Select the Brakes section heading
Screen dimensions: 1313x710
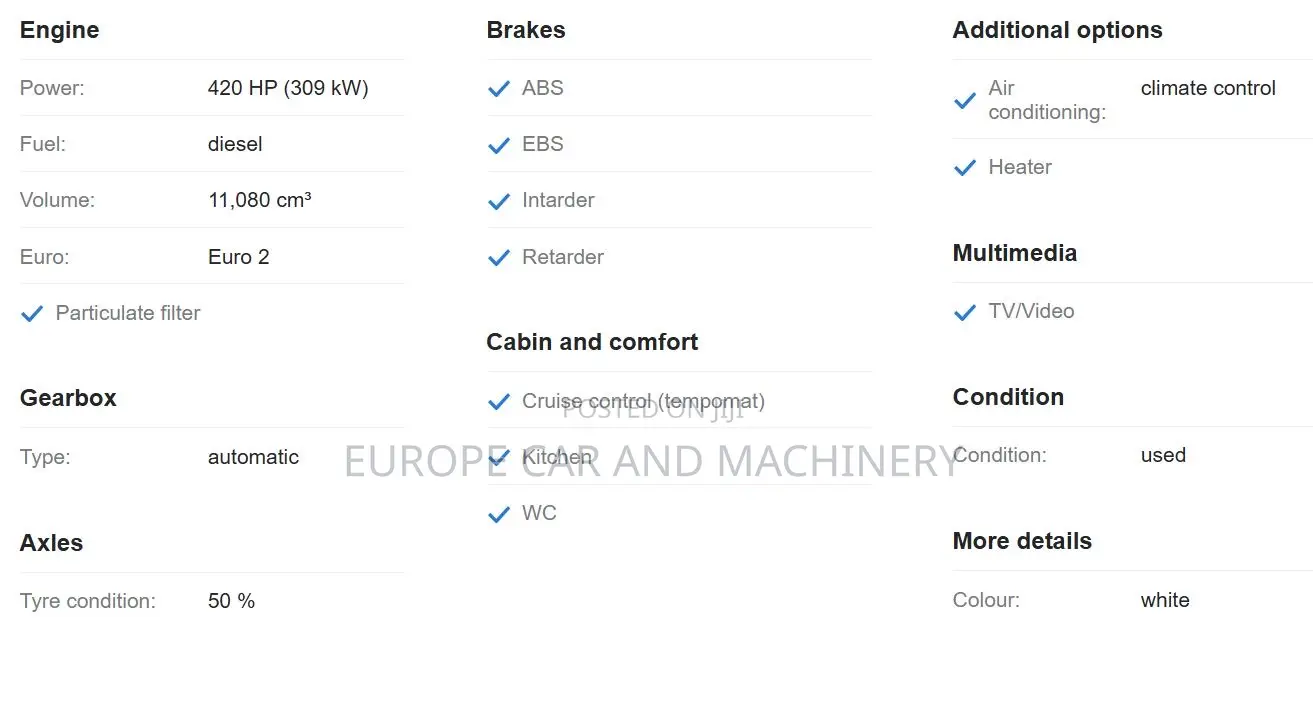pos(526,30)
